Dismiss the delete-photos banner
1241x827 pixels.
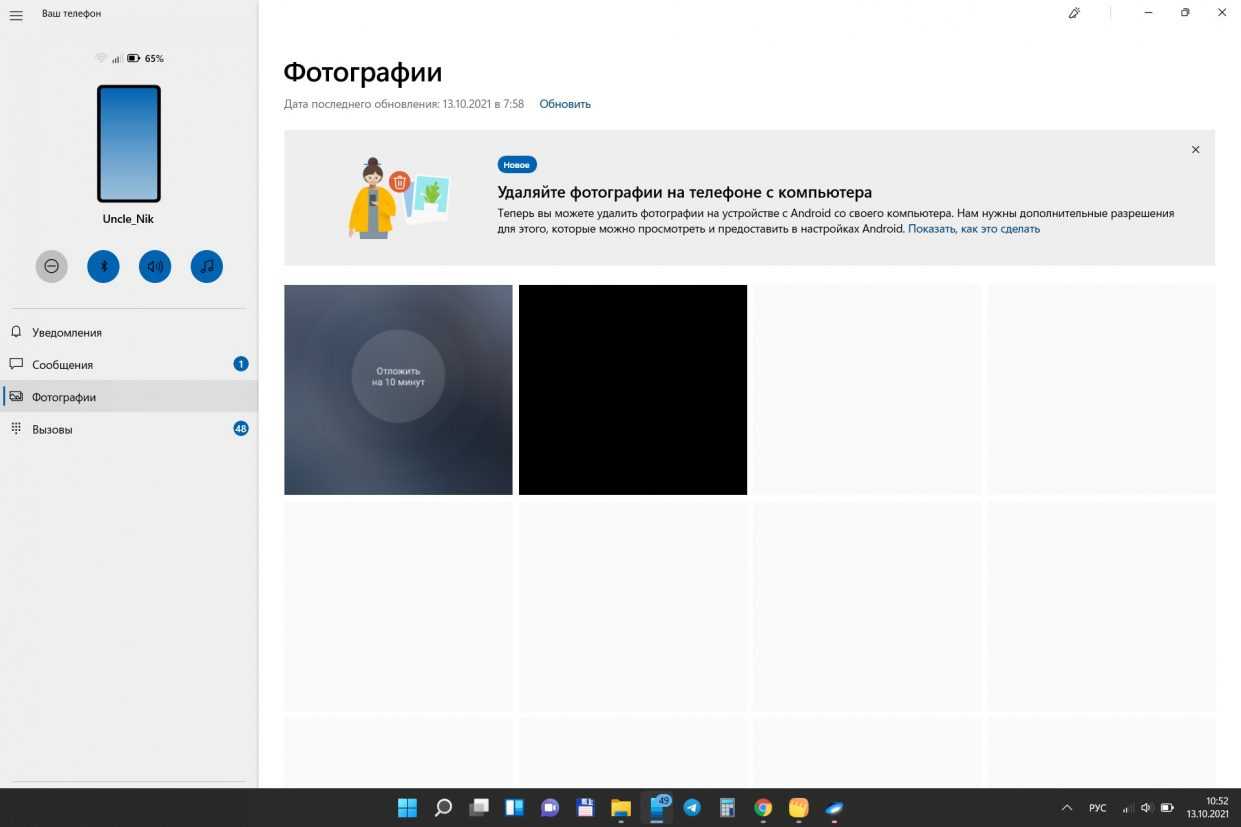click(1195, 150)
